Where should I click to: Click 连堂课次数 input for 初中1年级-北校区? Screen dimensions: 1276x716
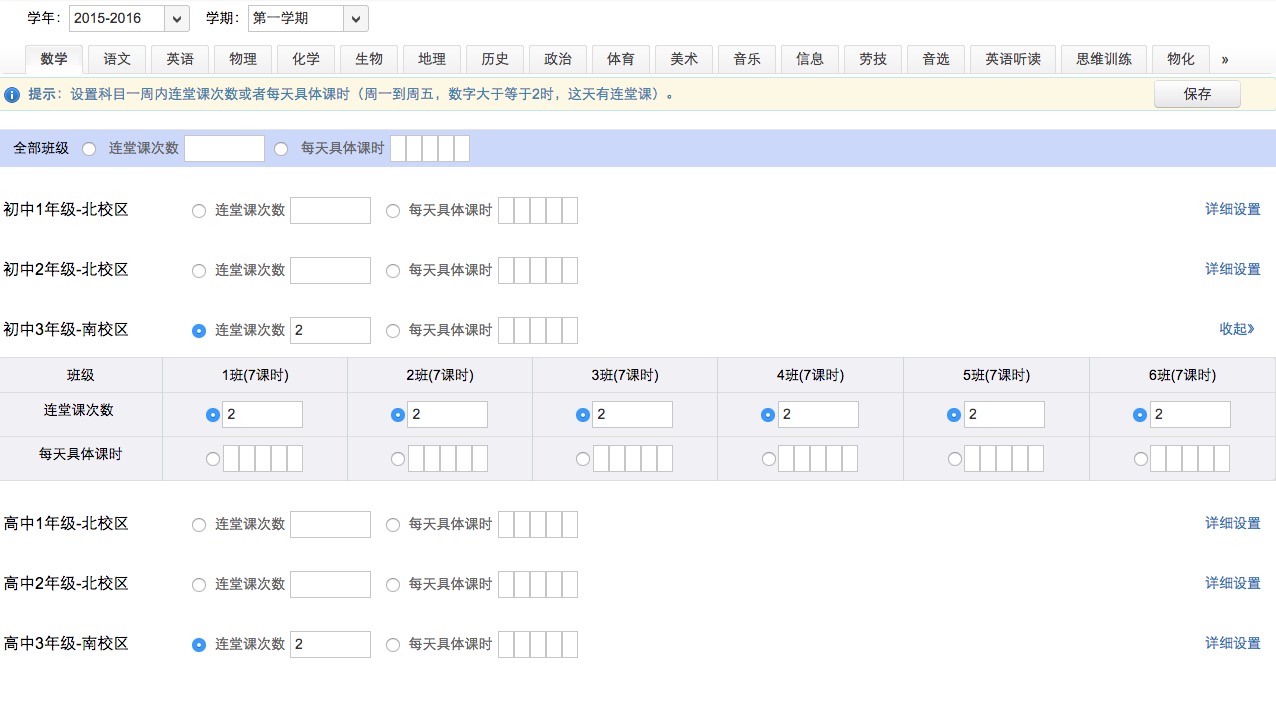(330, 210)
